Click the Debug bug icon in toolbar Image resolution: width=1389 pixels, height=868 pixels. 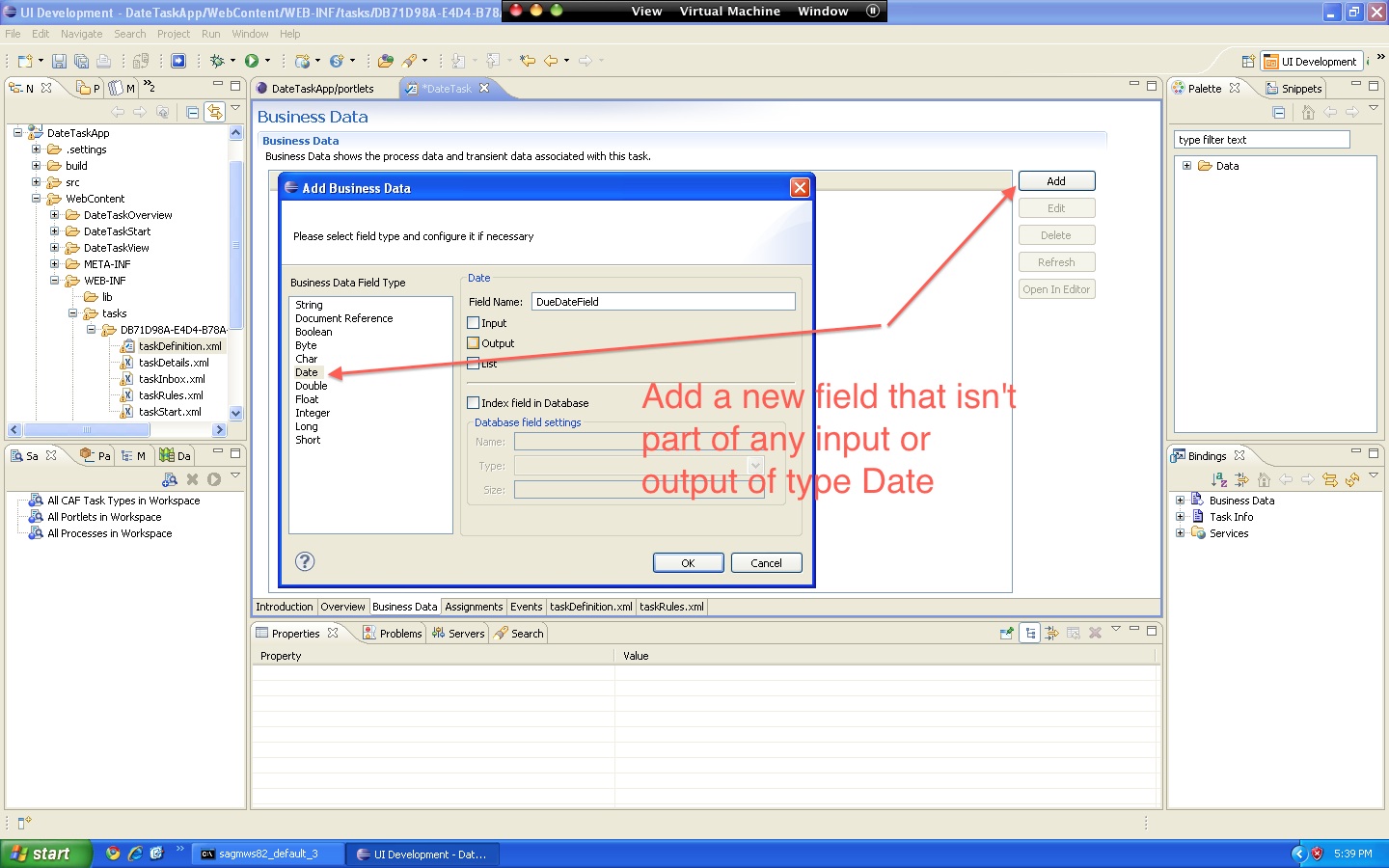[217, 61]
